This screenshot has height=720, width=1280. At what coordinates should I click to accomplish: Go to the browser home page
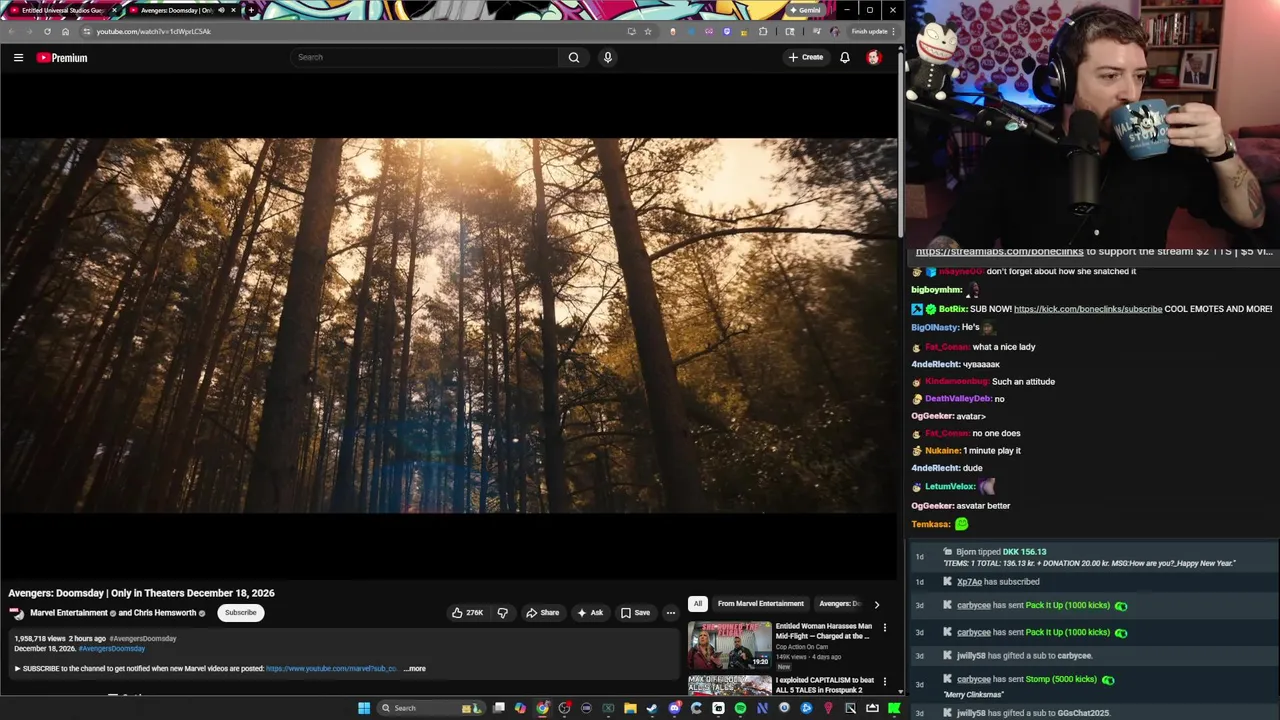66,31
